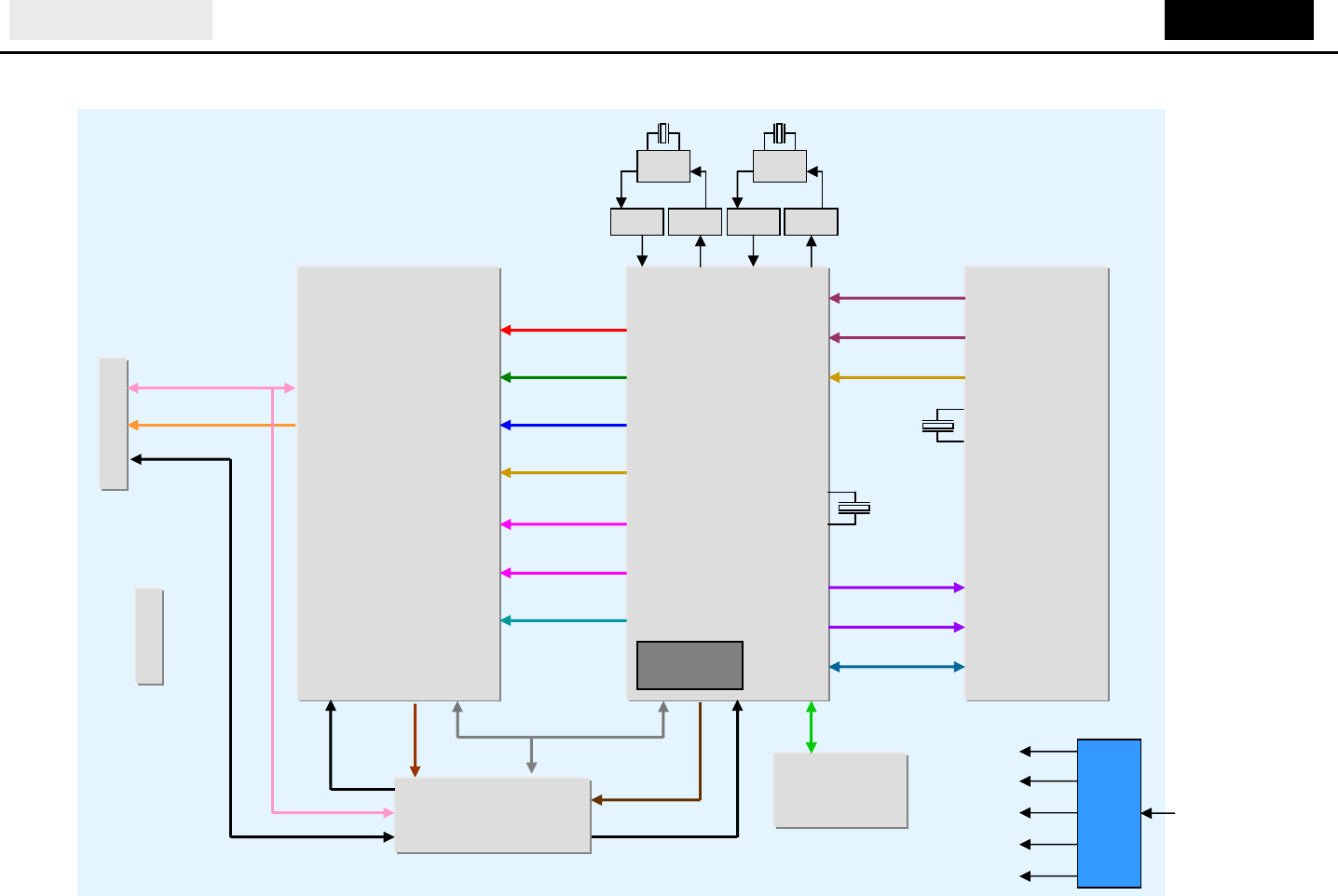Click crystal symbol attached to right large block
The height and width of the screenshot is (896, 1338).
pos(939,425)
